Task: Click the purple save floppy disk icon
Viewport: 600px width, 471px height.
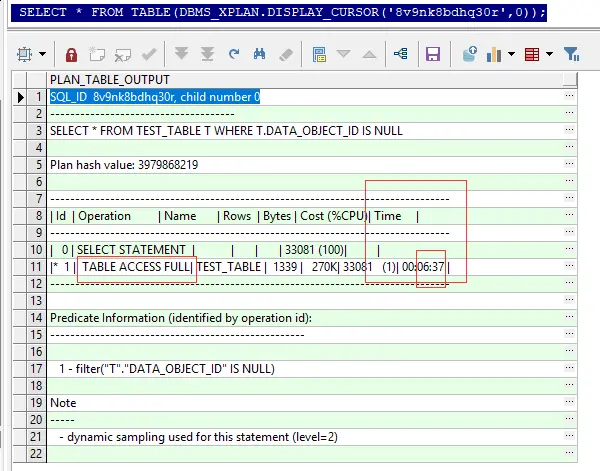Action: pyautogui.click(x=433, y=54)
